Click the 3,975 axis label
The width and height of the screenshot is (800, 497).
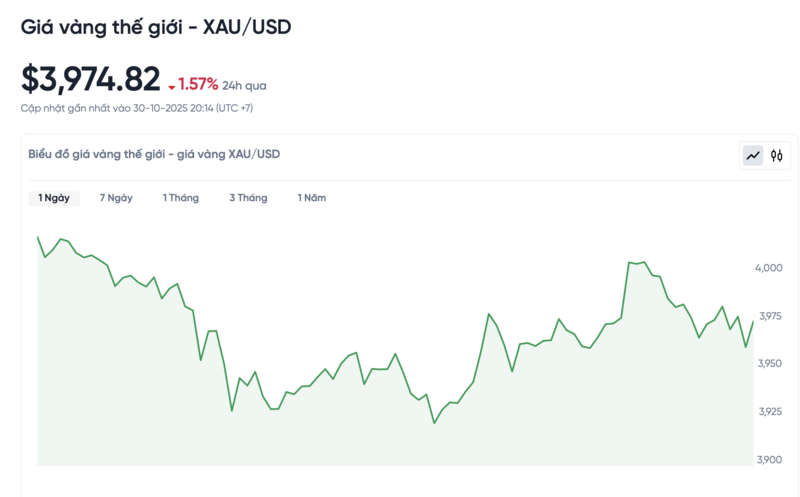click(x=769, y=316)
